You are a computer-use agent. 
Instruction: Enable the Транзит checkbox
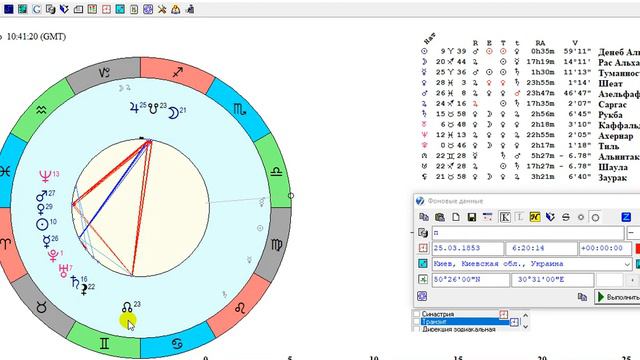point(416,322)
